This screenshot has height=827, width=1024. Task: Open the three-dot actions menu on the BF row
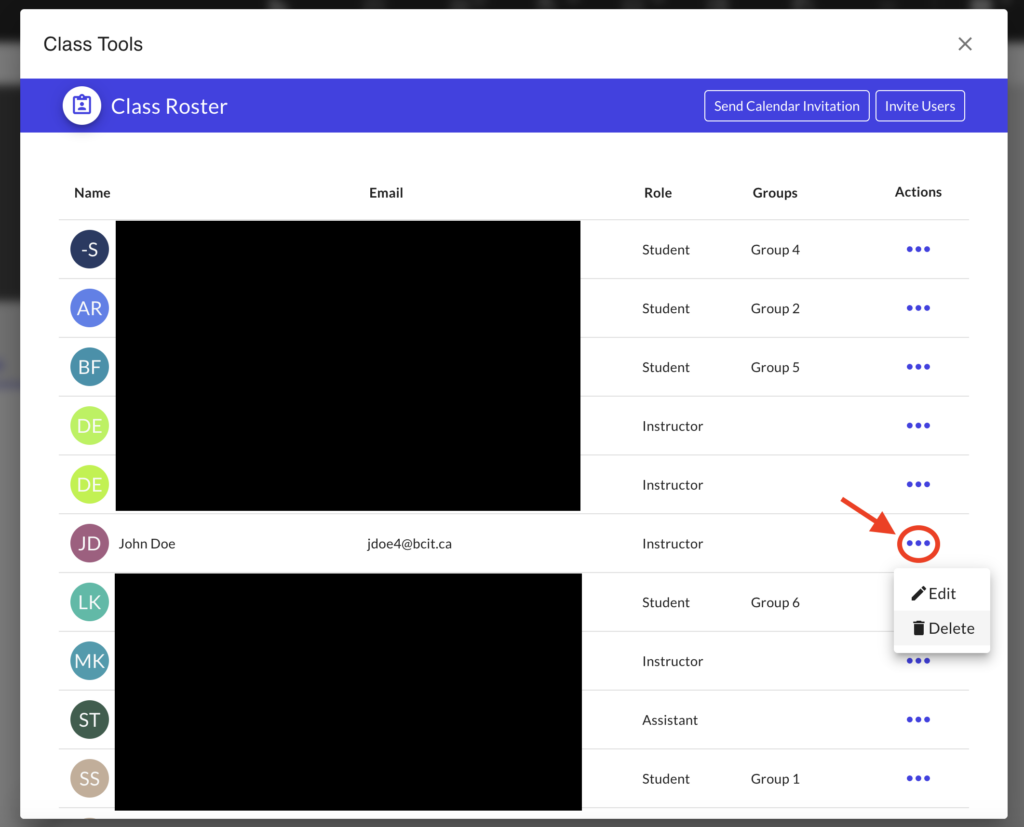918,367
